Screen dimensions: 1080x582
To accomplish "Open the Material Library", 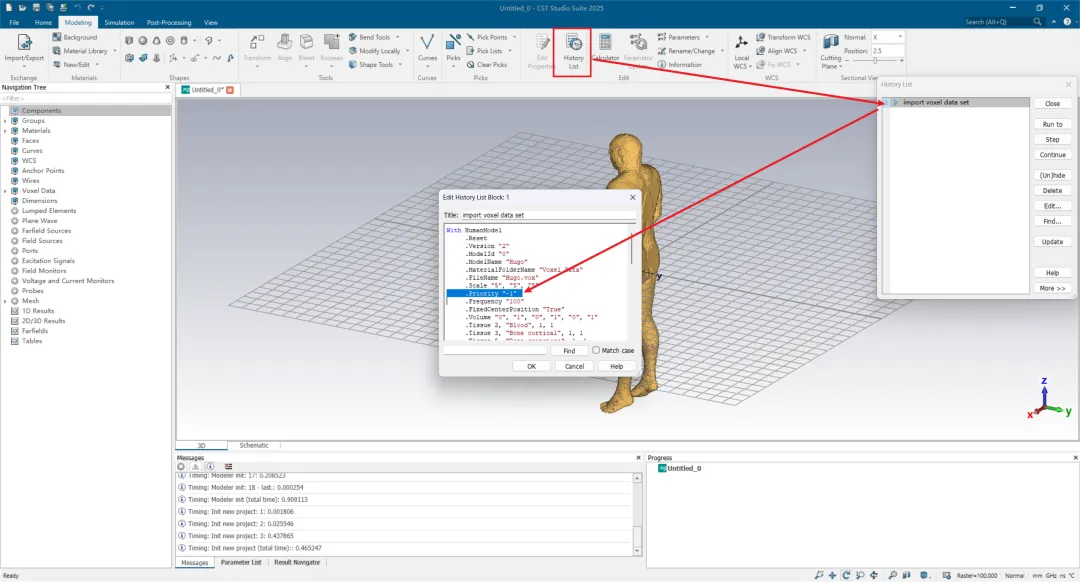I will point(81,51).
